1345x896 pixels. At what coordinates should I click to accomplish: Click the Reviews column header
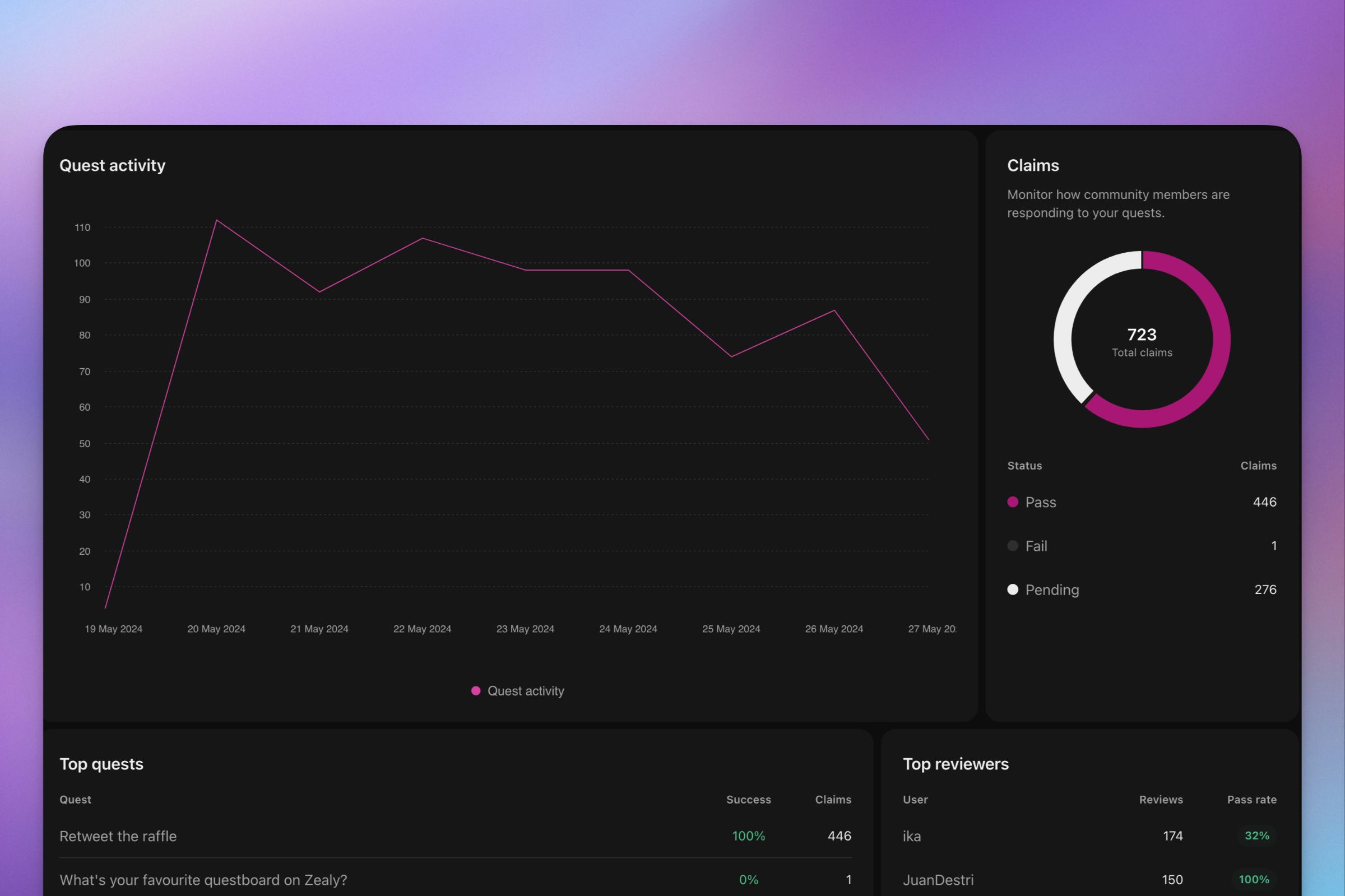[1161, 800]
